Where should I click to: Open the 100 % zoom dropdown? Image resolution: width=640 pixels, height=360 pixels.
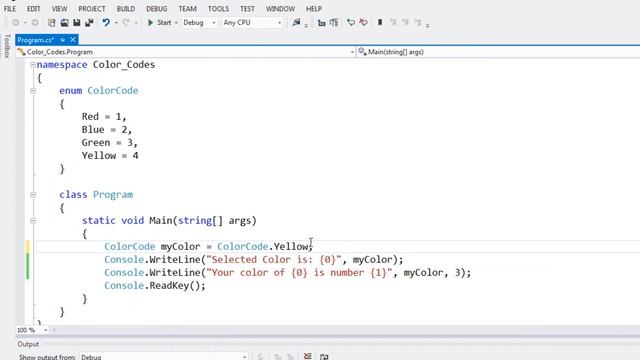(x=32, y=330)
